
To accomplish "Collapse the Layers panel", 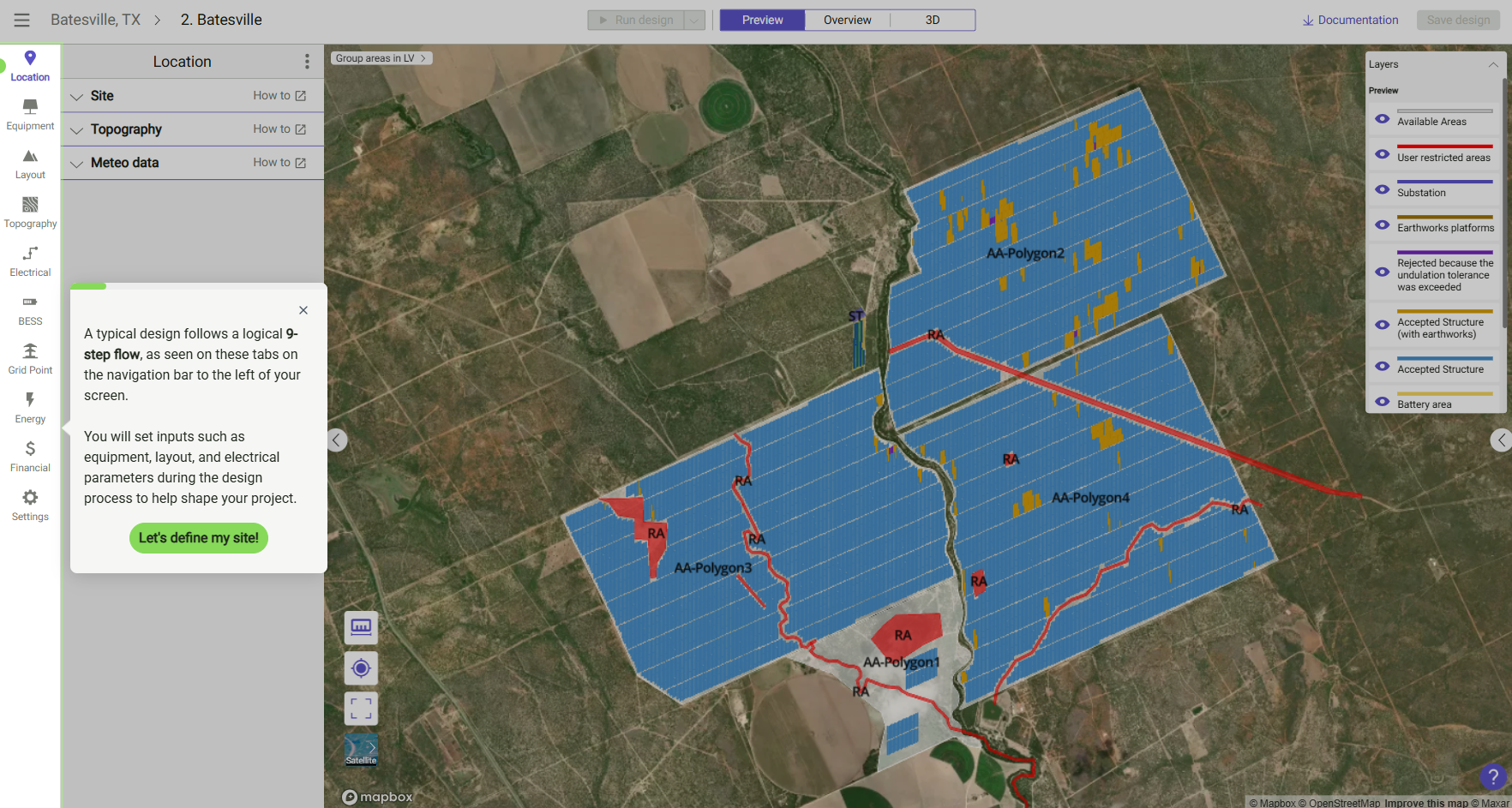I will pyautogui.click(x=1492, y=65).
